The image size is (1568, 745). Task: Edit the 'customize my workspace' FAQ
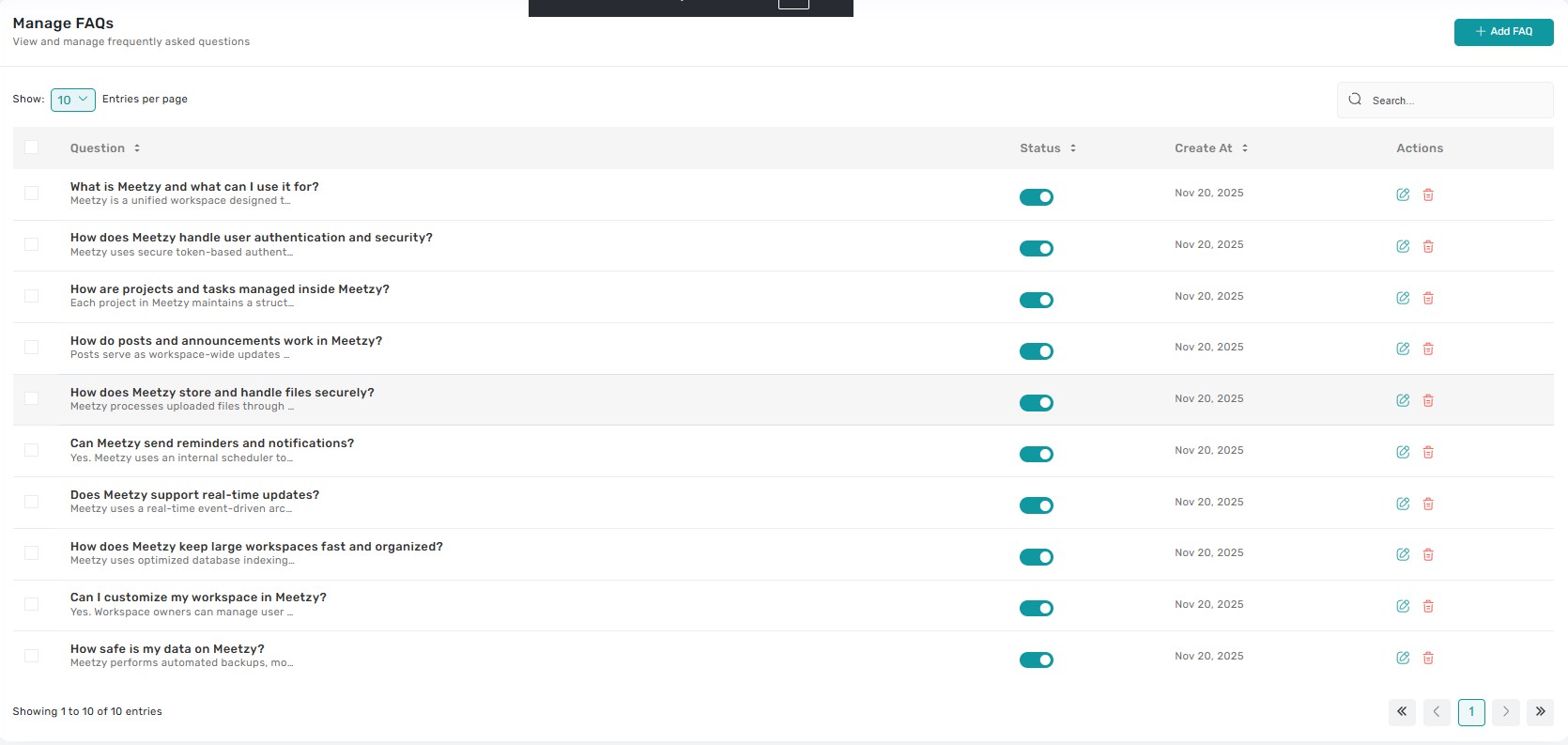[x=1402, y=606]
